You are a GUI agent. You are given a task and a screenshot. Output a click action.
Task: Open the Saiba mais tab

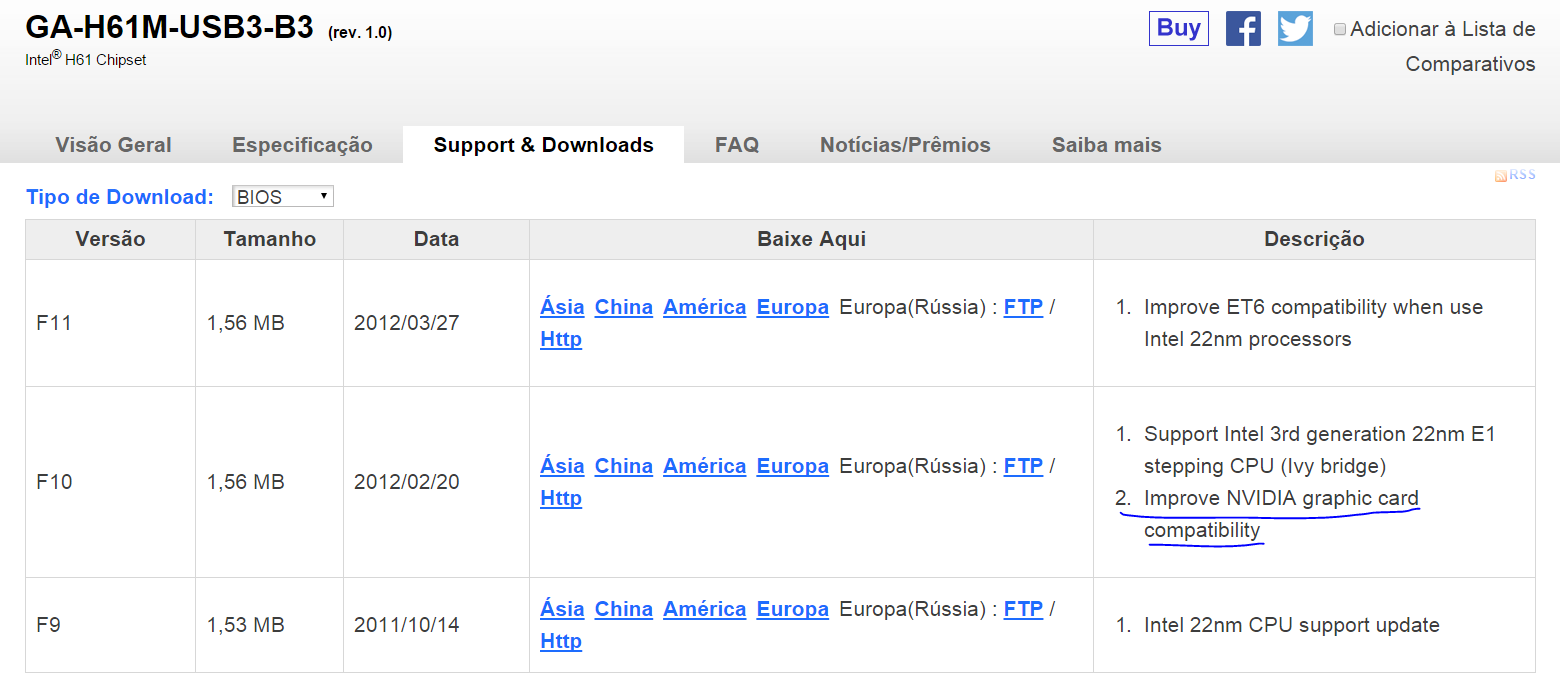coord(1107,145)
